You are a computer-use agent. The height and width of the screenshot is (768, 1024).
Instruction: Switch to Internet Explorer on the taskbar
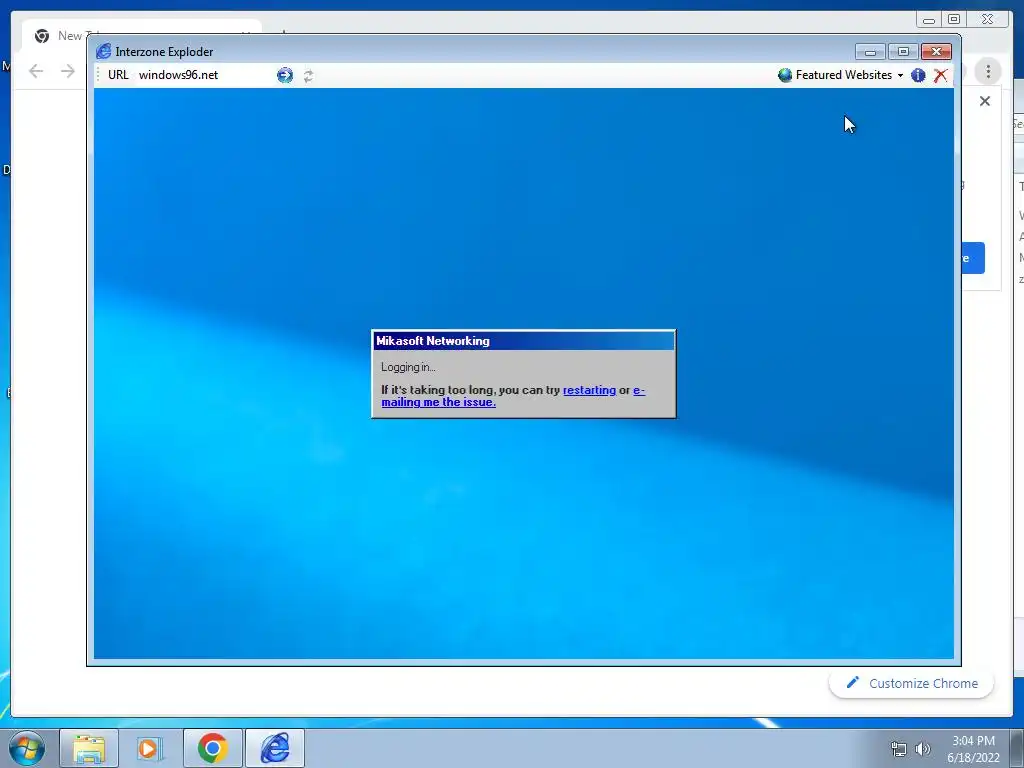[275, 748]
